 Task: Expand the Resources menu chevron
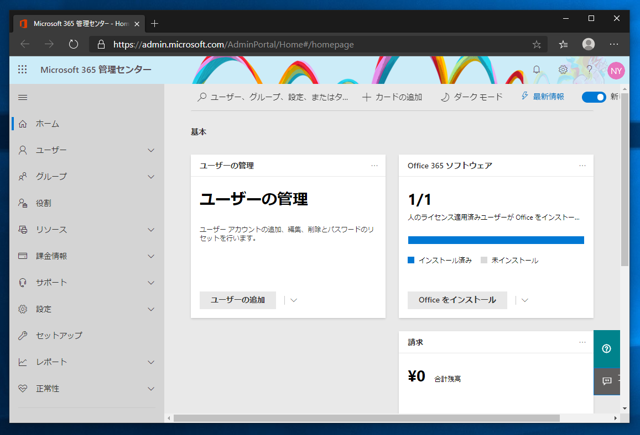click(x=151, y=230)
